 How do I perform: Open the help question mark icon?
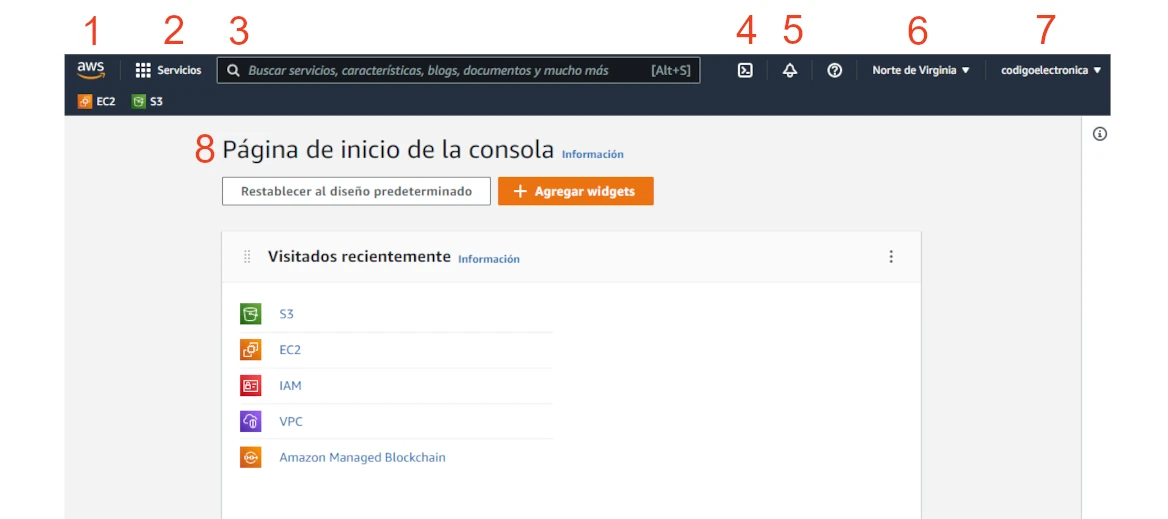point(835,71)
